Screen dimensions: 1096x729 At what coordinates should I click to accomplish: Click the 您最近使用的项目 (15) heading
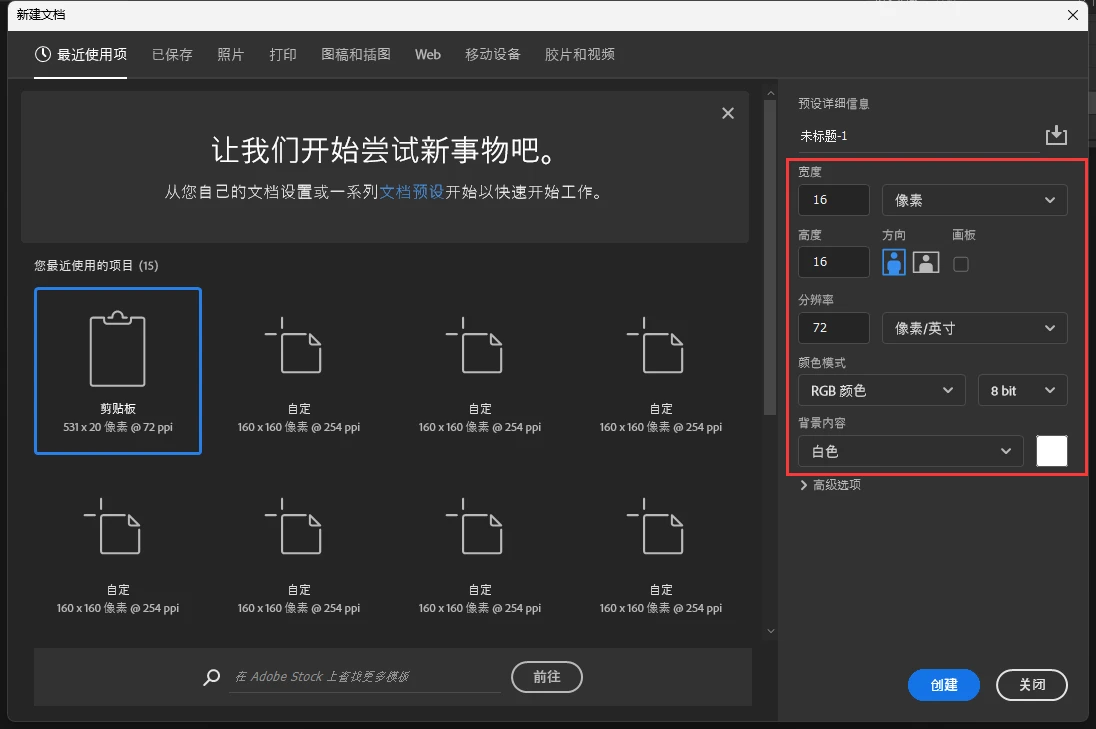[96, 266]
